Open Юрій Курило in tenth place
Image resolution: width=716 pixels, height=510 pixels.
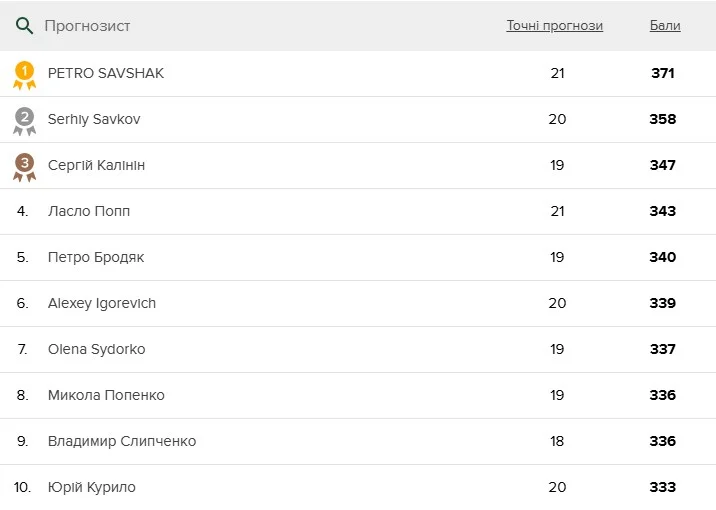92,488
